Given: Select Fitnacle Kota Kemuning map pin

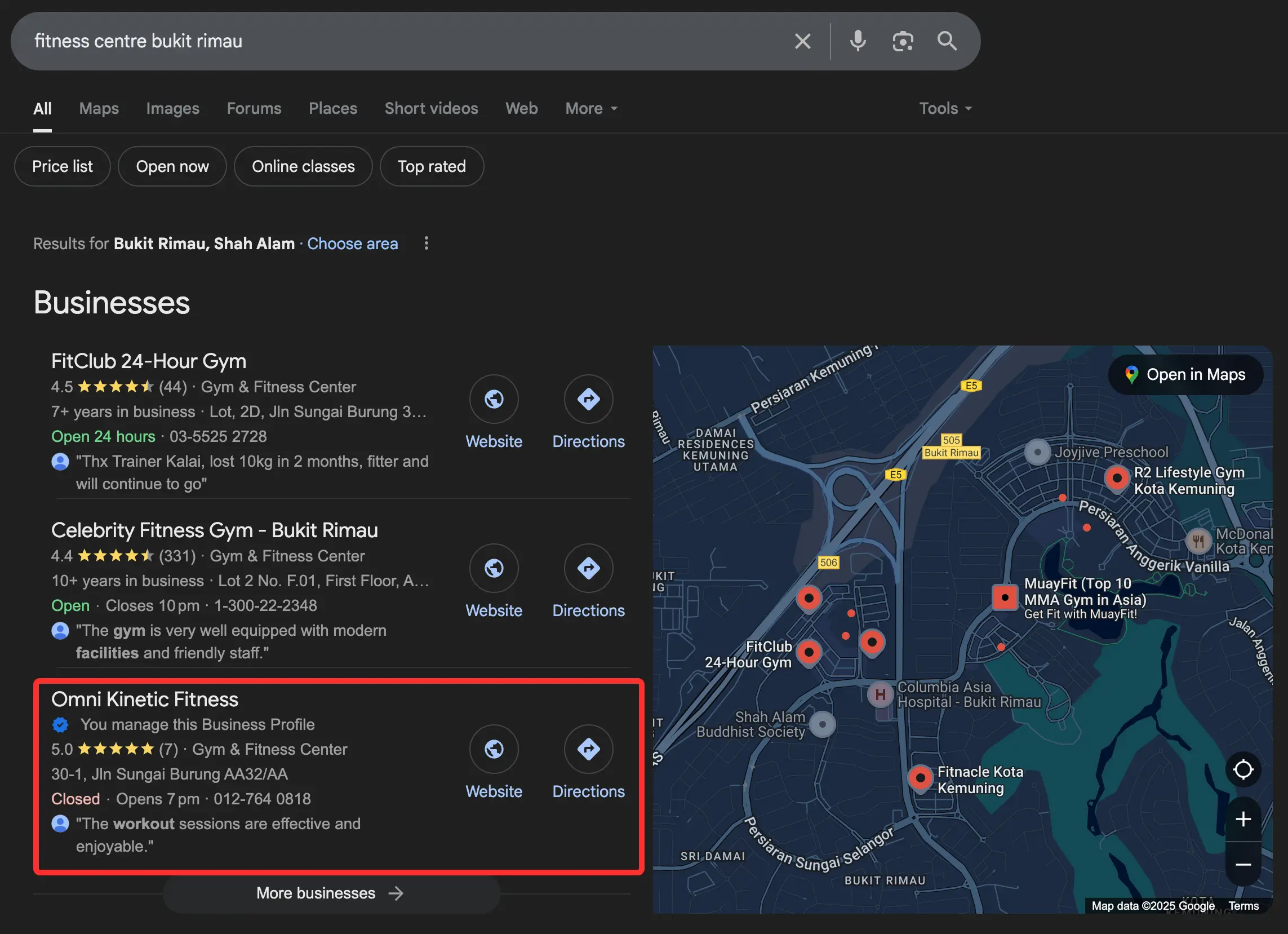Looking at the screenshot, I should [x=920, y=778].
